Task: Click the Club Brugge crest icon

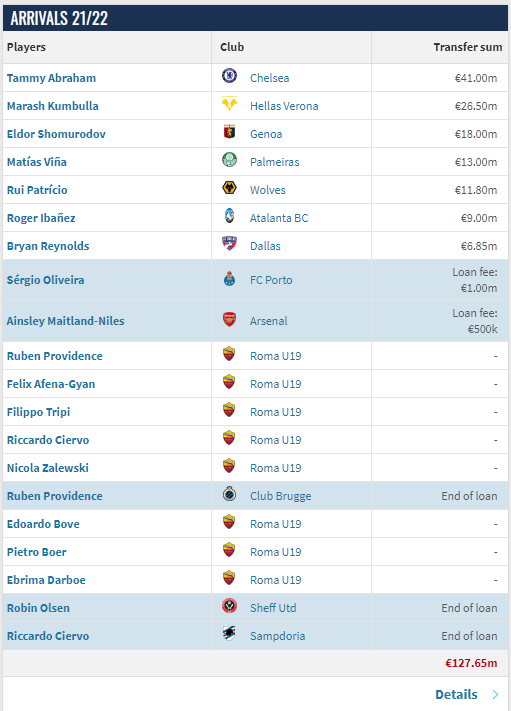Action: point(229,494)
